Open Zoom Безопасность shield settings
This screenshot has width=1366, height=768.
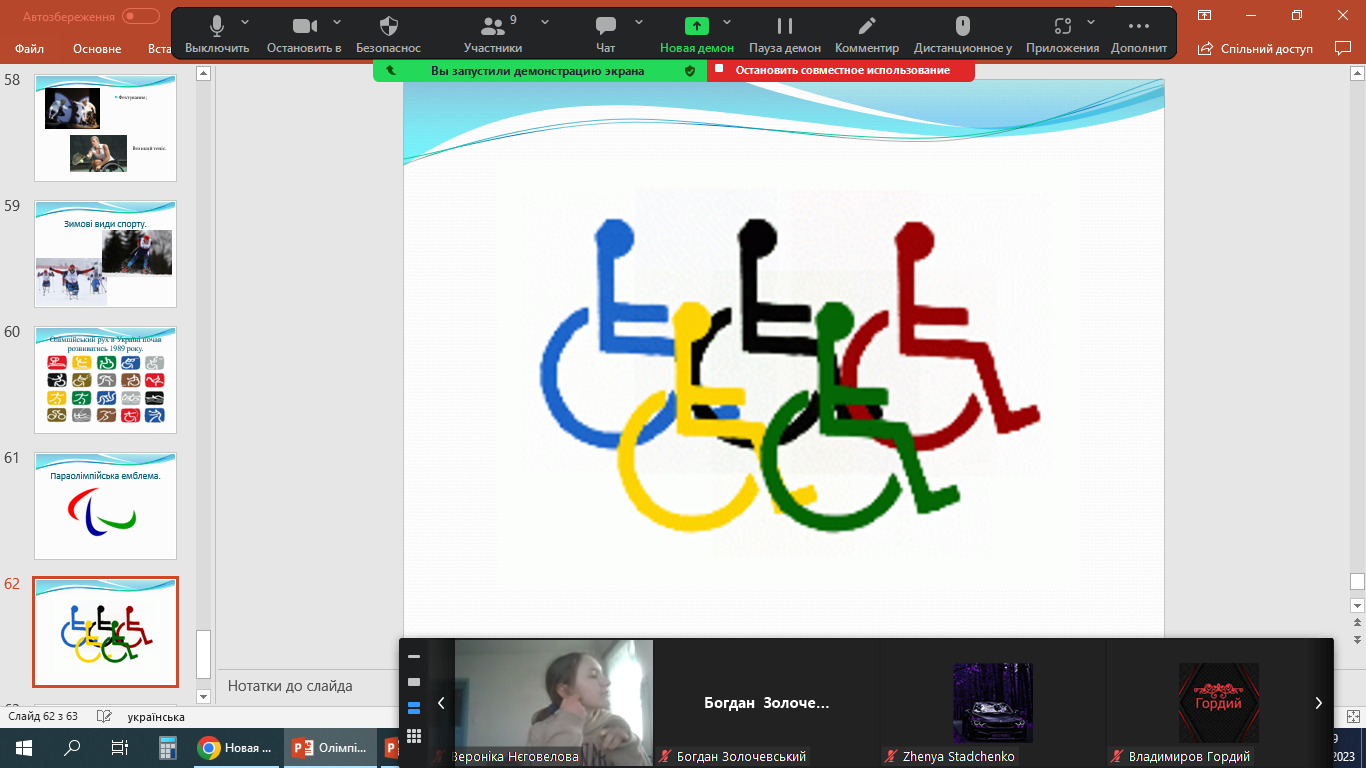coord(389,34)
